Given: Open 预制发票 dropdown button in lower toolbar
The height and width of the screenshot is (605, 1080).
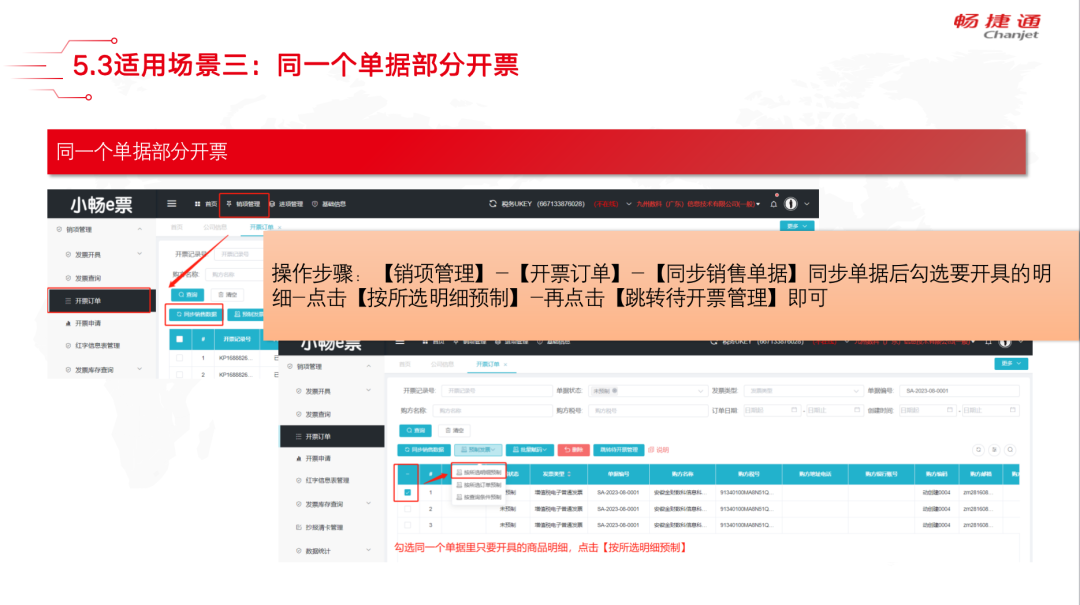Looking at the screenshot, I should pyautogui.click(x=478, y=450).
